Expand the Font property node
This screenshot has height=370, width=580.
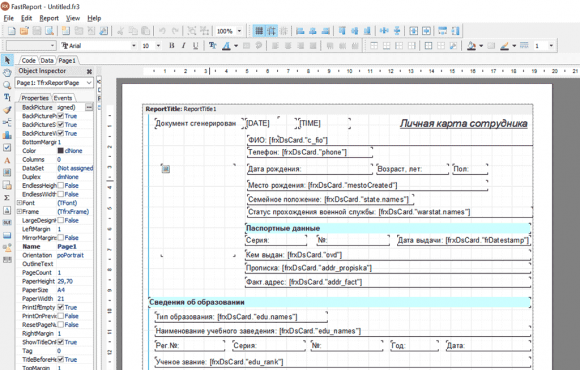point(19,203)
